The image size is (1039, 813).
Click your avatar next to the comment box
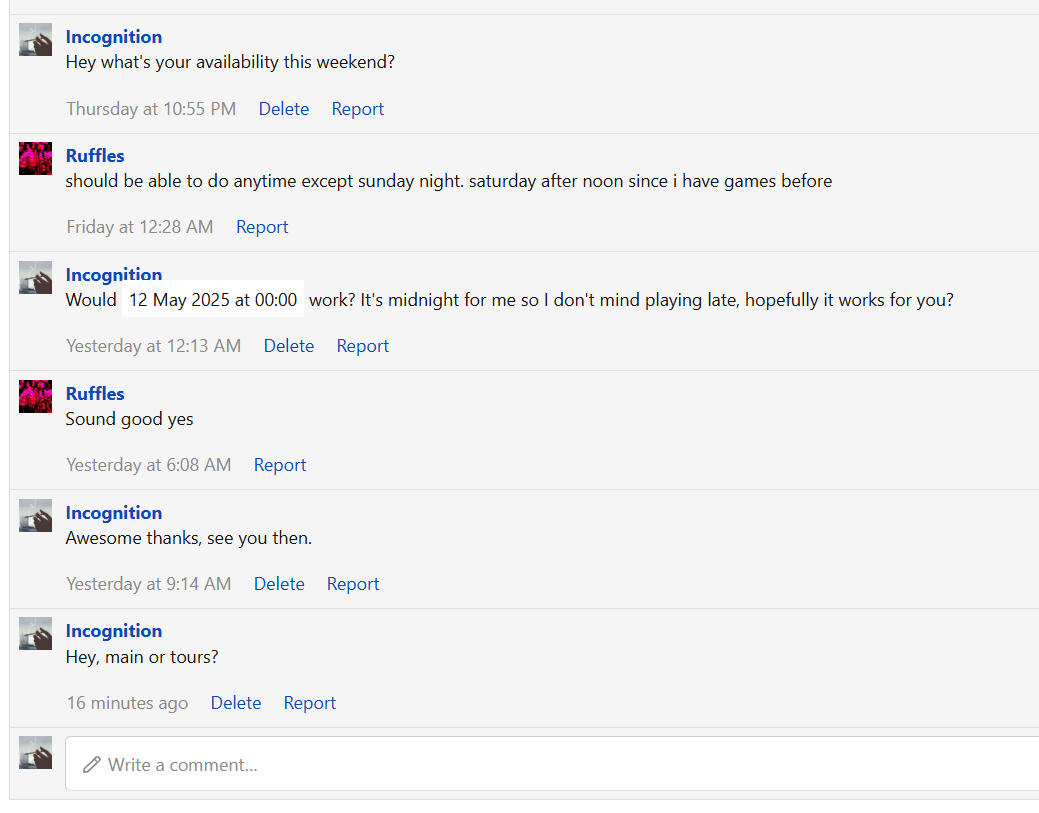coord(35,752)
